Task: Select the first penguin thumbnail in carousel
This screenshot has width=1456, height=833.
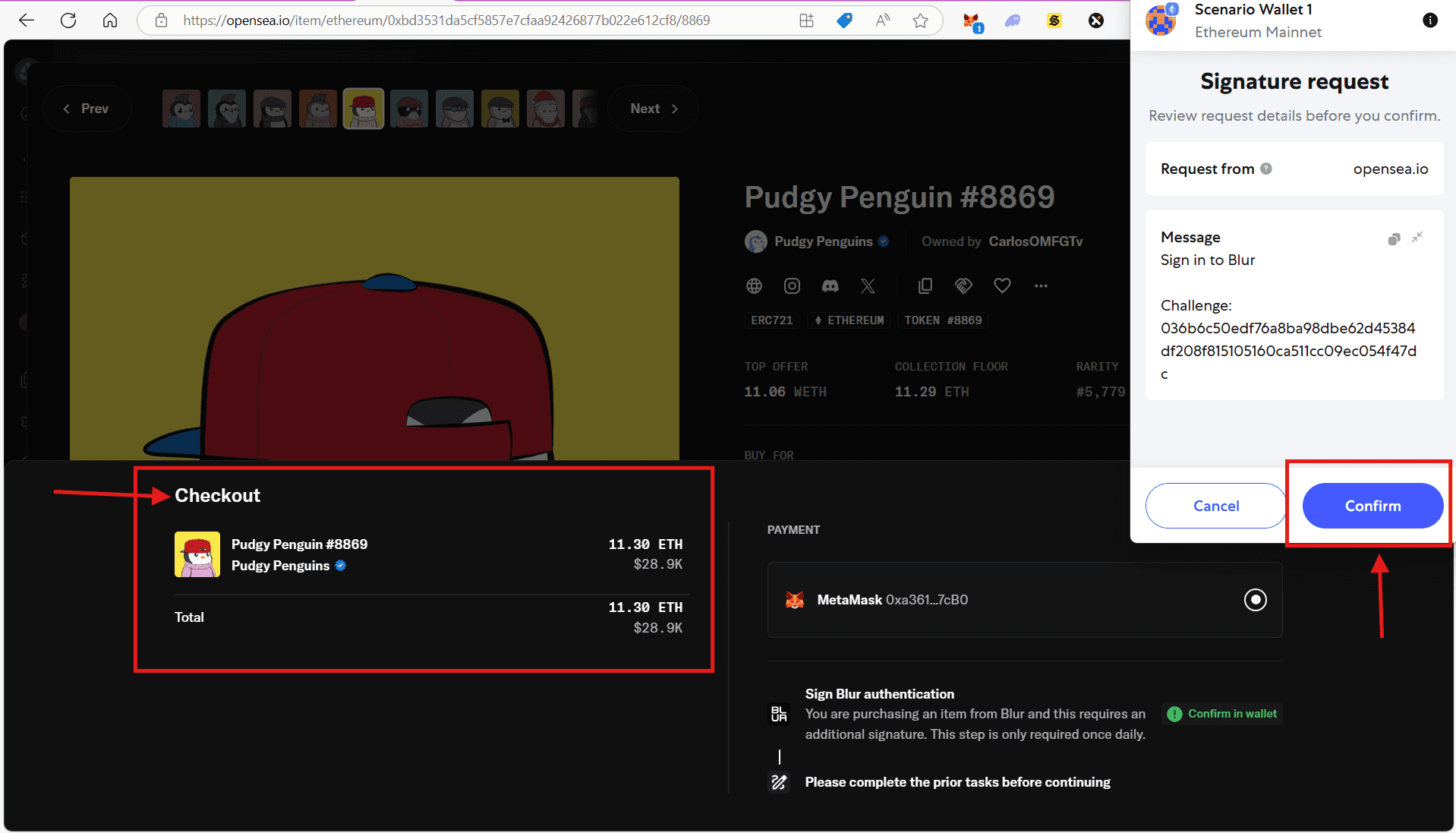Action: tap(181, 109)
